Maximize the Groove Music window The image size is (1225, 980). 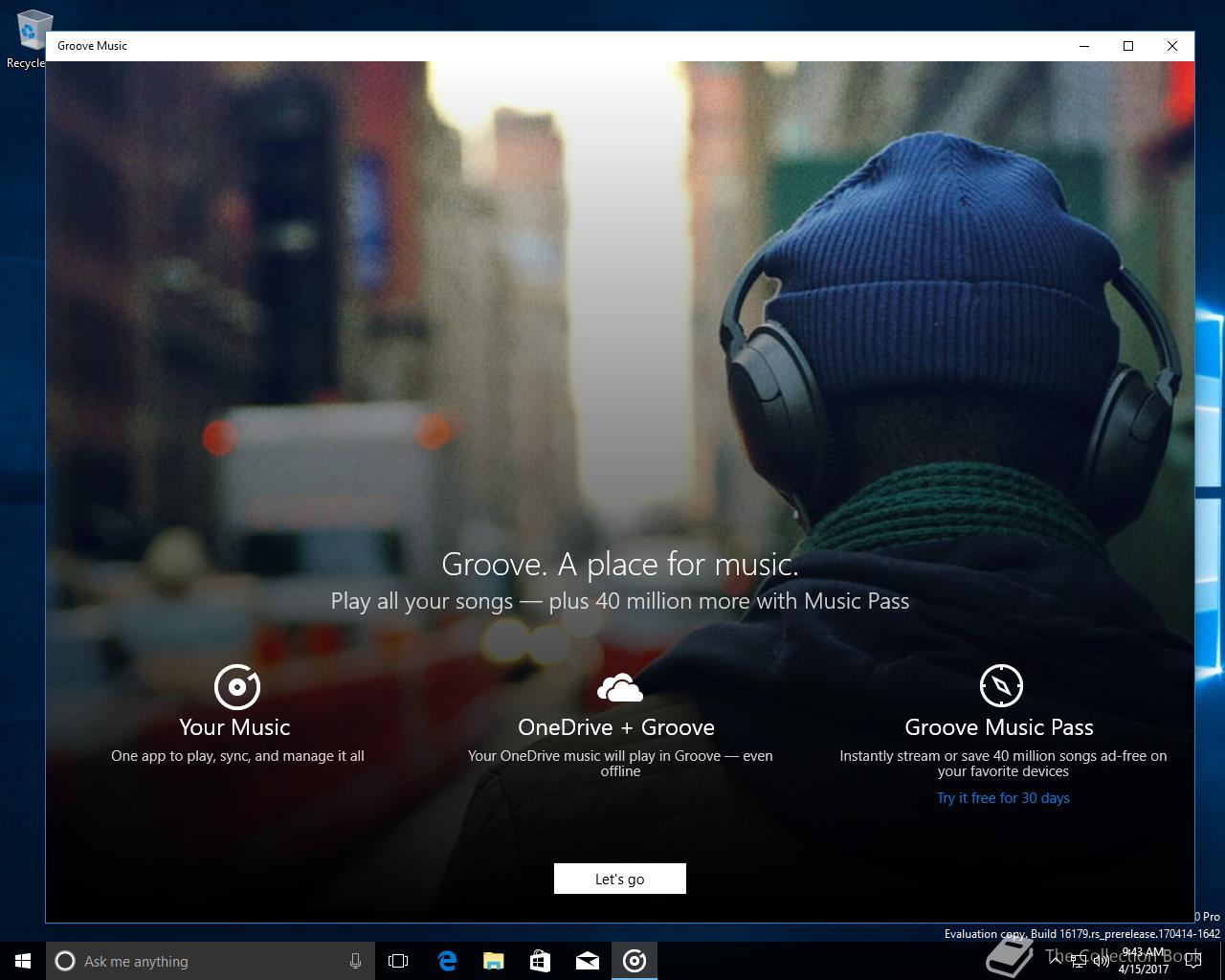[1128, 46]
